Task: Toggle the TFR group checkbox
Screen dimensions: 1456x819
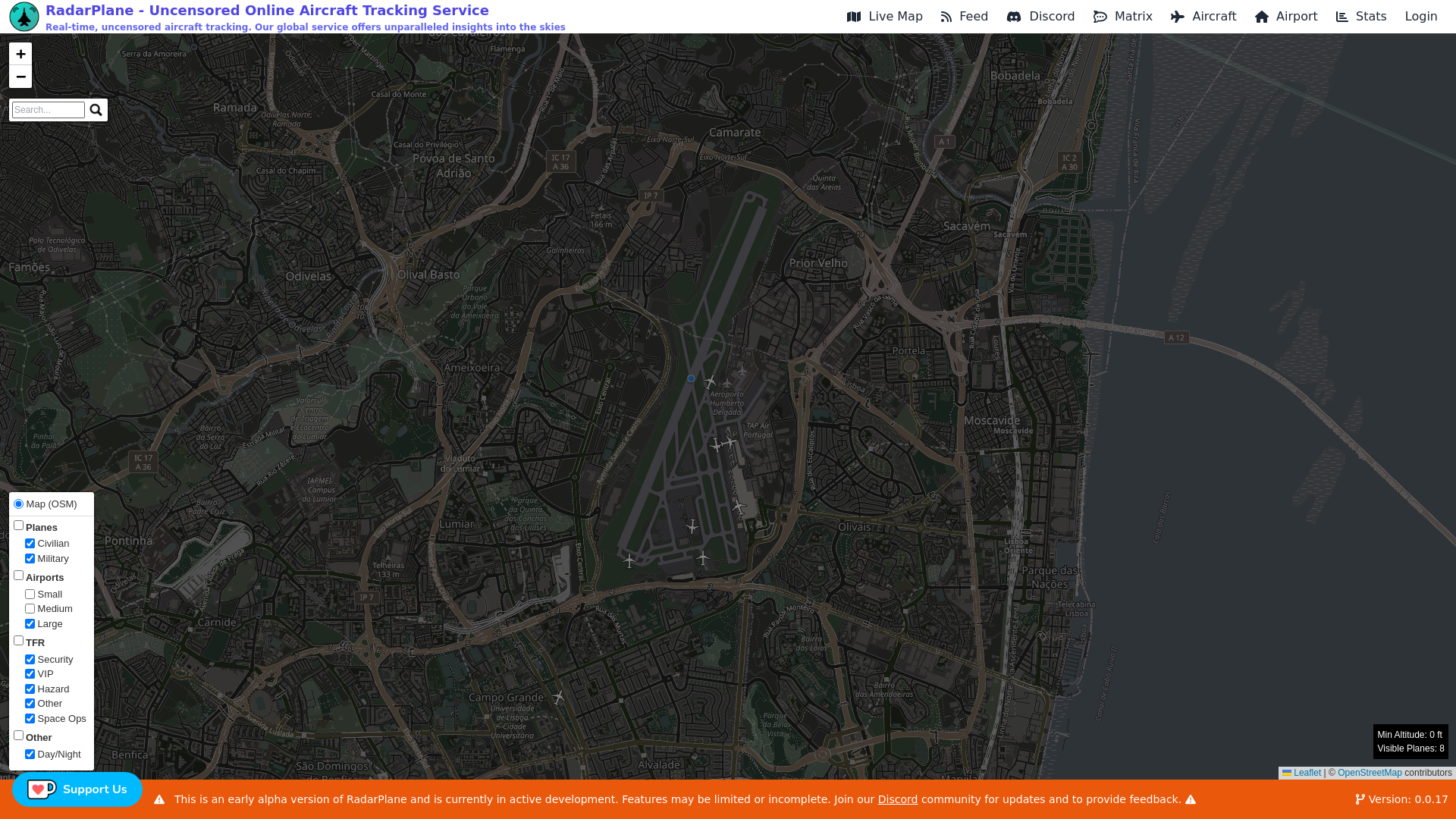Action: pos(19,641)
